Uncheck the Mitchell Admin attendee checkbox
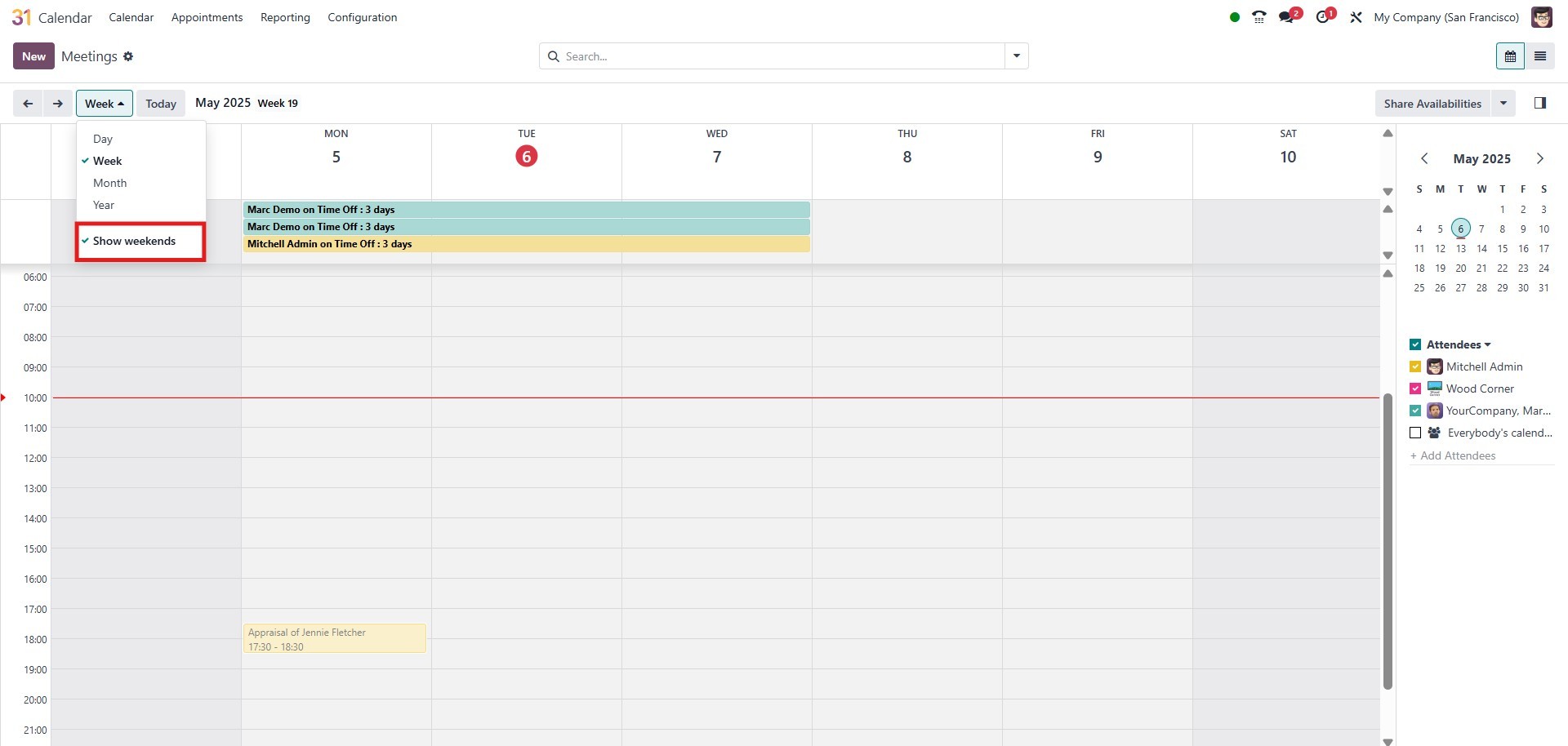Screen dimensions: 1568x746 click(x=1415, y=367)
